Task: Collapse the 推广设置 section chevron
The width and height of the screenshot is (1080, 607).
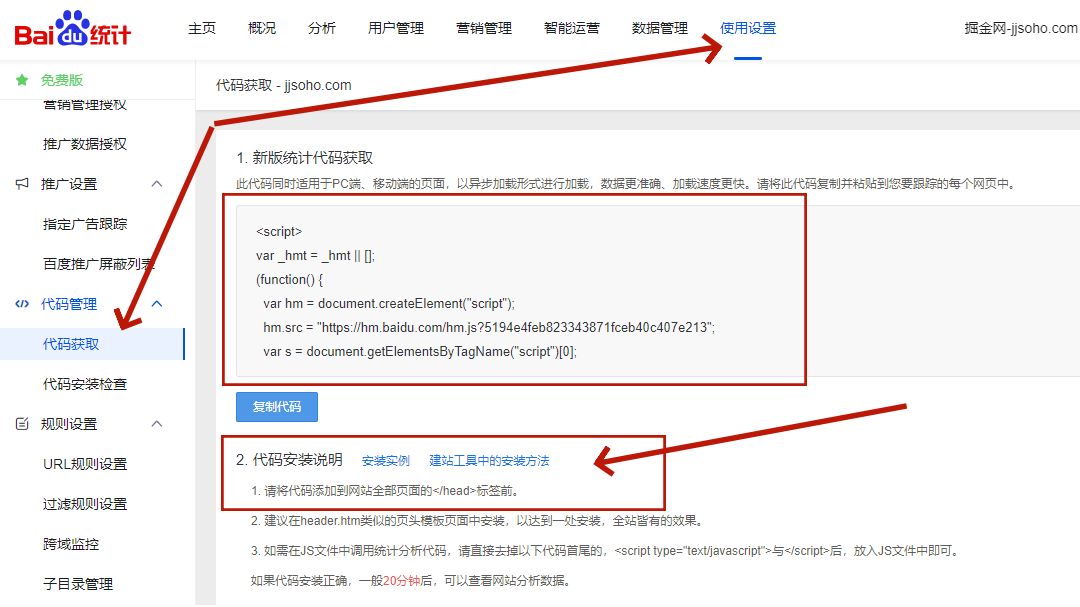Action: tap(157, 184)
